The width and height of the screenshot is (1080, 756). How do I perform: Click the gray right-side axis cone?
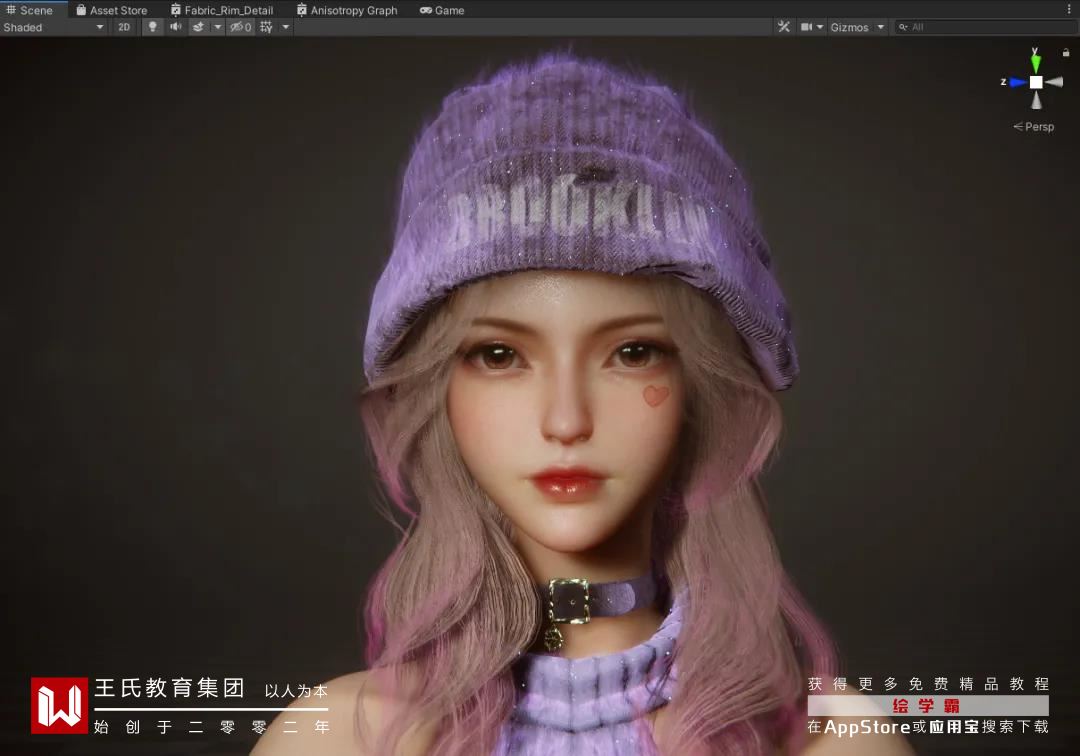1054,82
